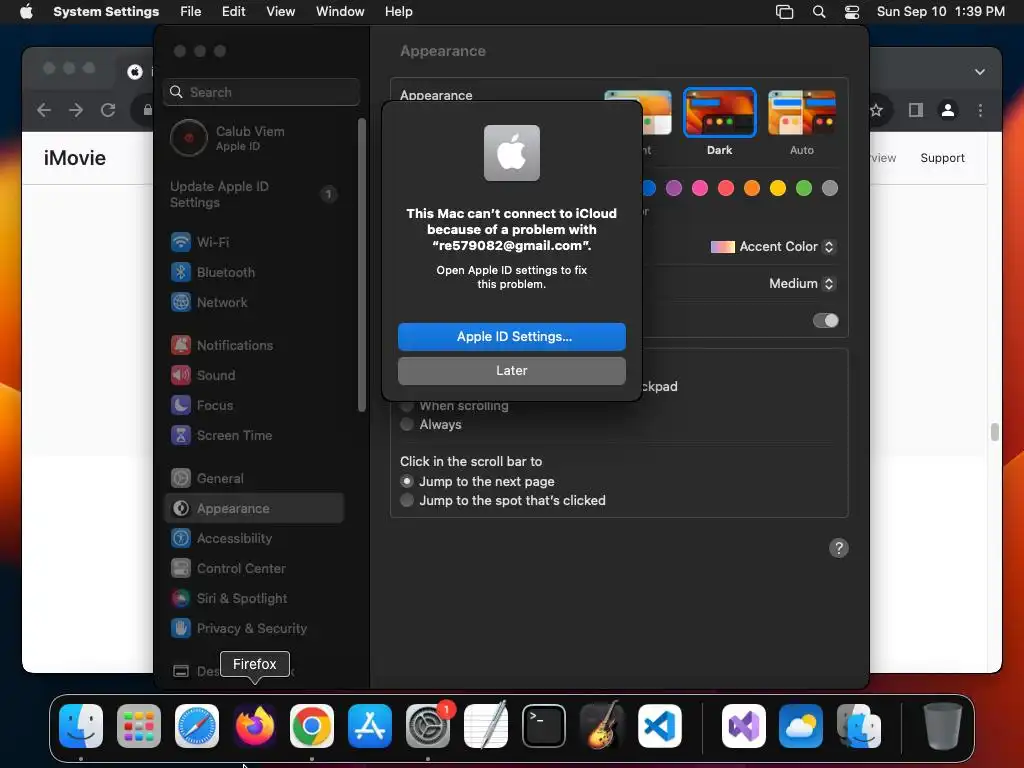Select When scrolling radio option
The width and height of the screenshot is (1024, 768).
coord(407,406)
